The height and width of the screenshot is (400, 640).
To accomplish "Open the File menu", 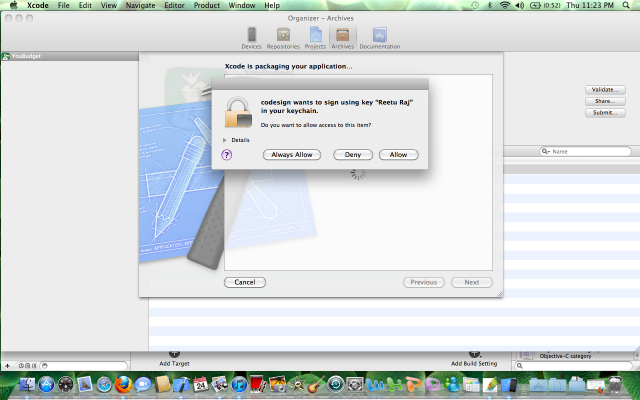I will [x=64, y=5].
